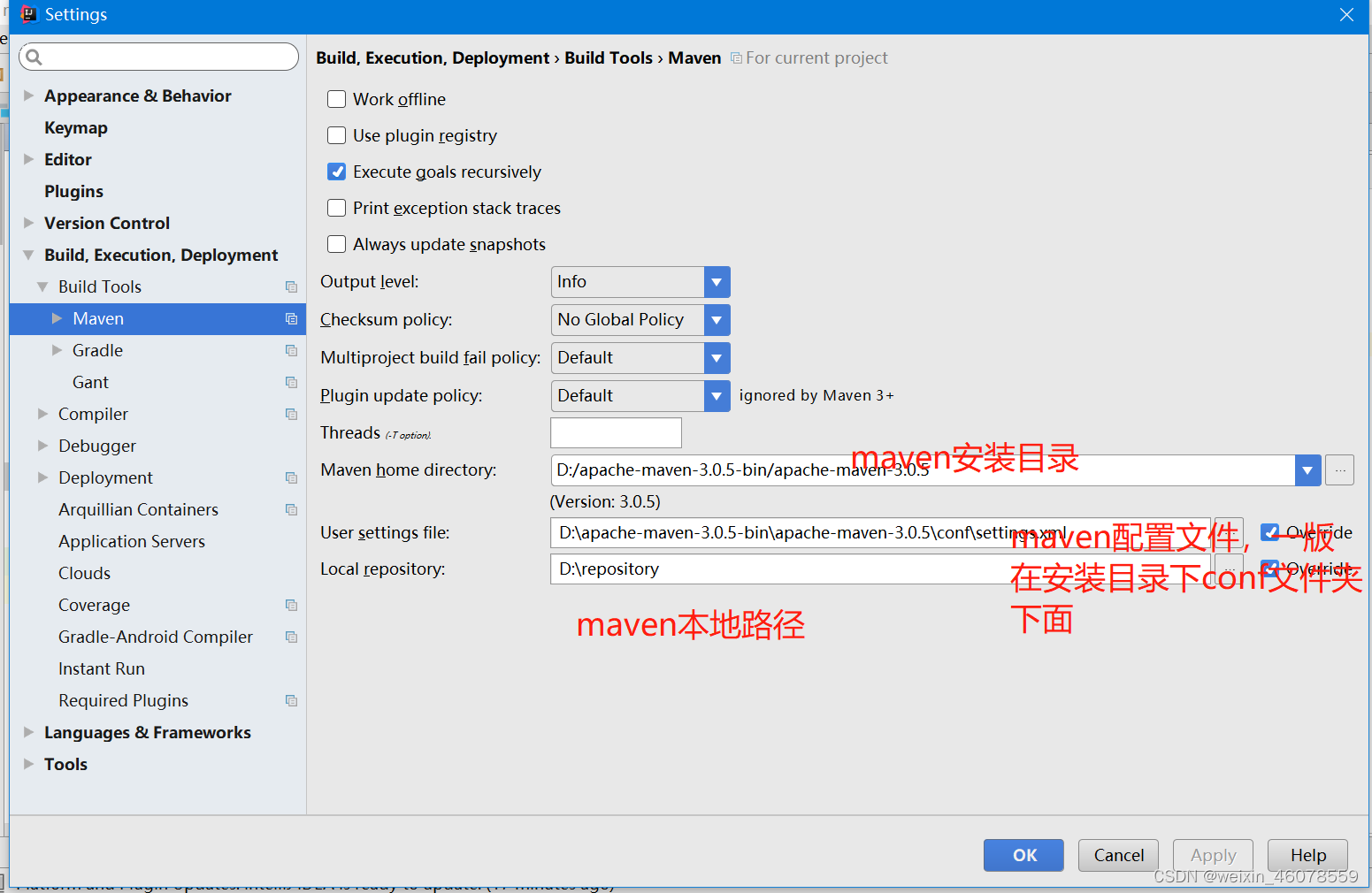This screenshot has width=1372, height=893.
Task: Click the project-level icon beside Arquillian Containers
Action: pyautogui.click(x=291, y=509)
